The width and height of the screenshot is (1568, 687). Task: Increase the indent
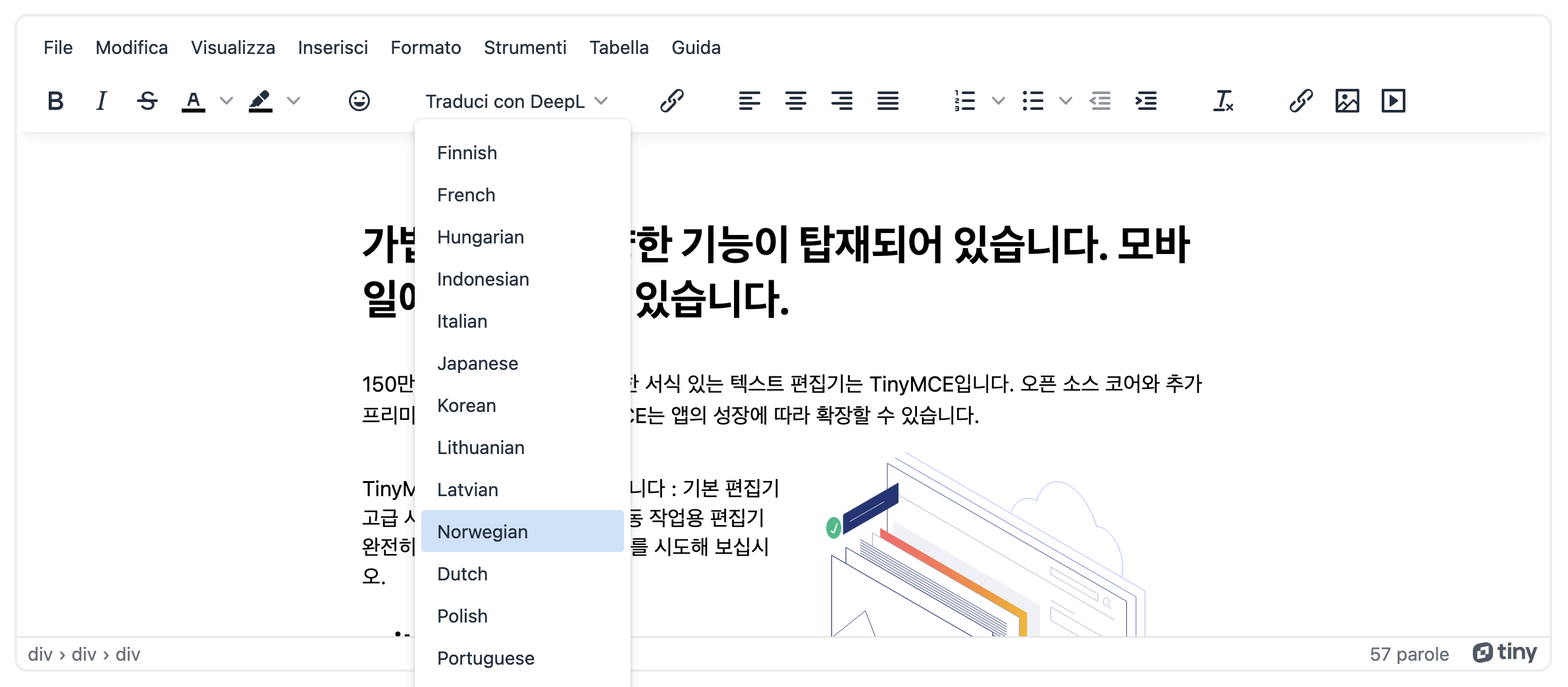point(1146,101)
